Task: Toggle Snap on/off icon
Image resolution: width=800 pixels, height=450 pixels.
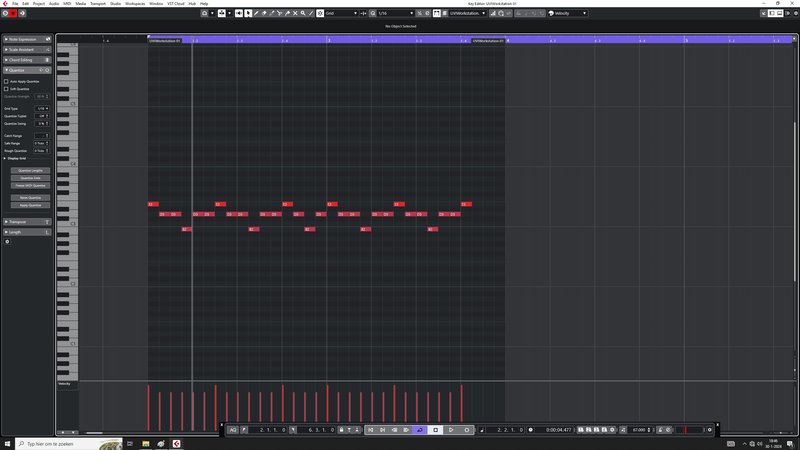Action: pos(320,13)
